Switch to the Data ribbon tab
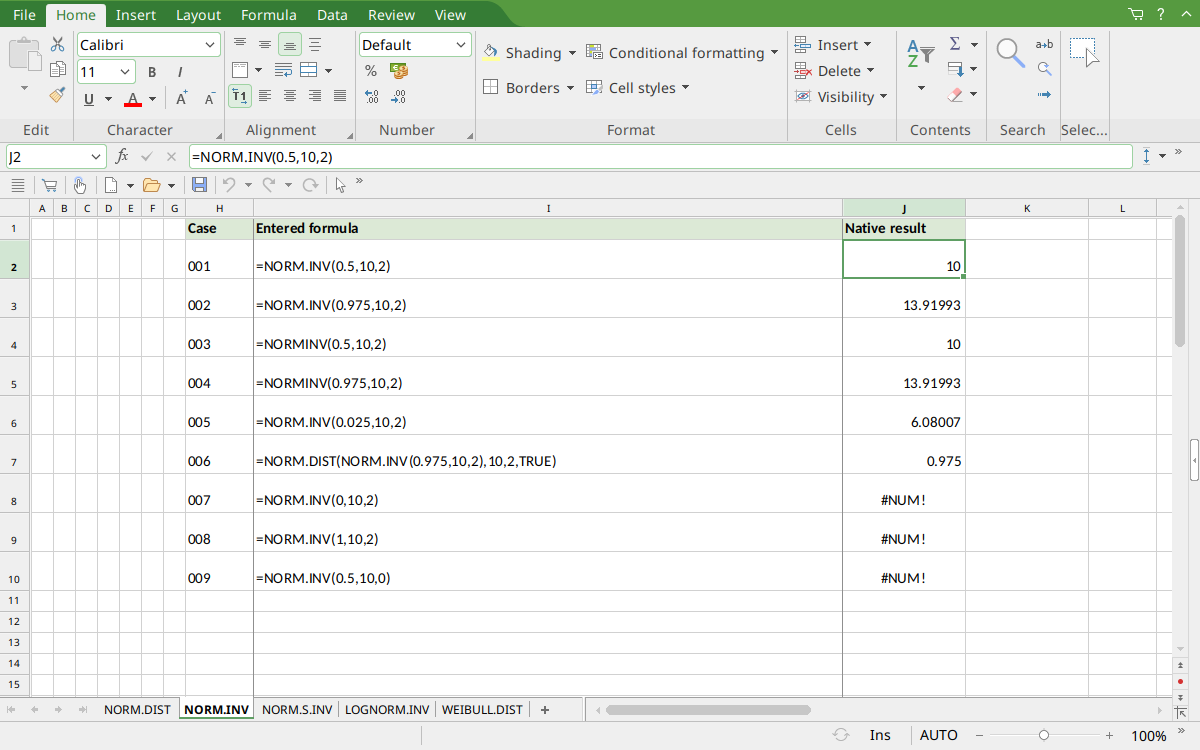1200x750 pixels. (x=332, y=15)
